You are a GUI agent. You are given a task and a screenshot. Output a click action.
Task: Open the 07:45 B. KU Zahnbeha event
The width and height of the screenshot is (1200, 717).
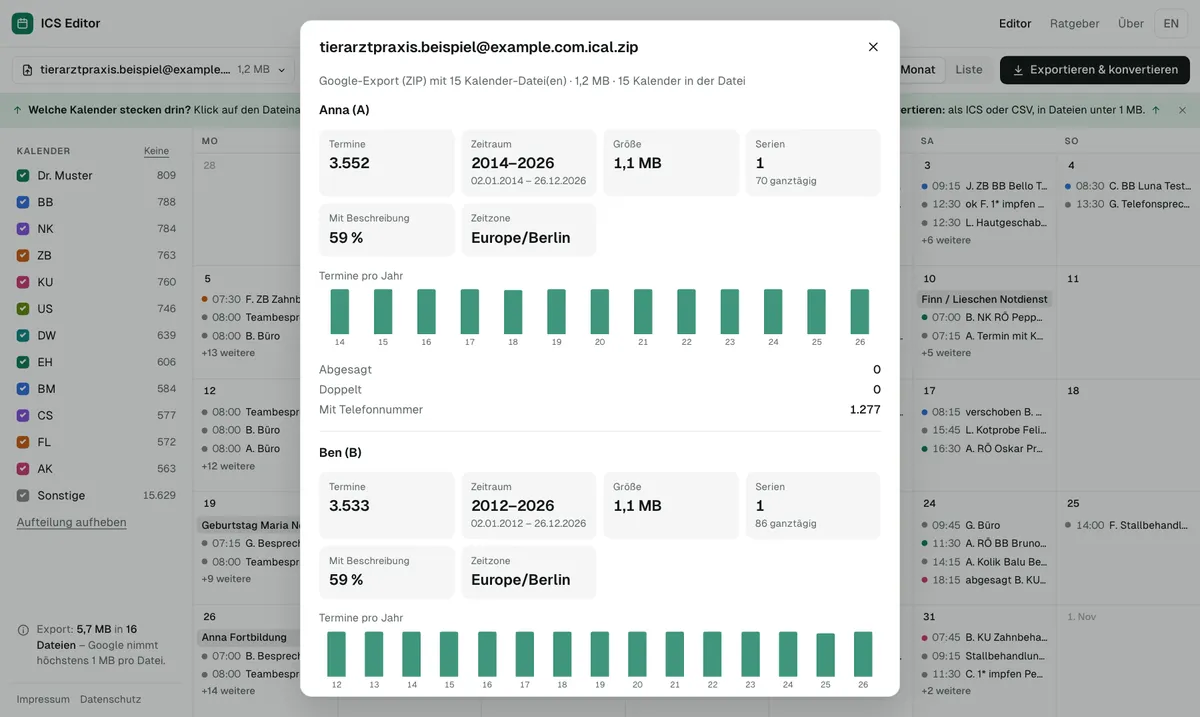click(985, 637)
